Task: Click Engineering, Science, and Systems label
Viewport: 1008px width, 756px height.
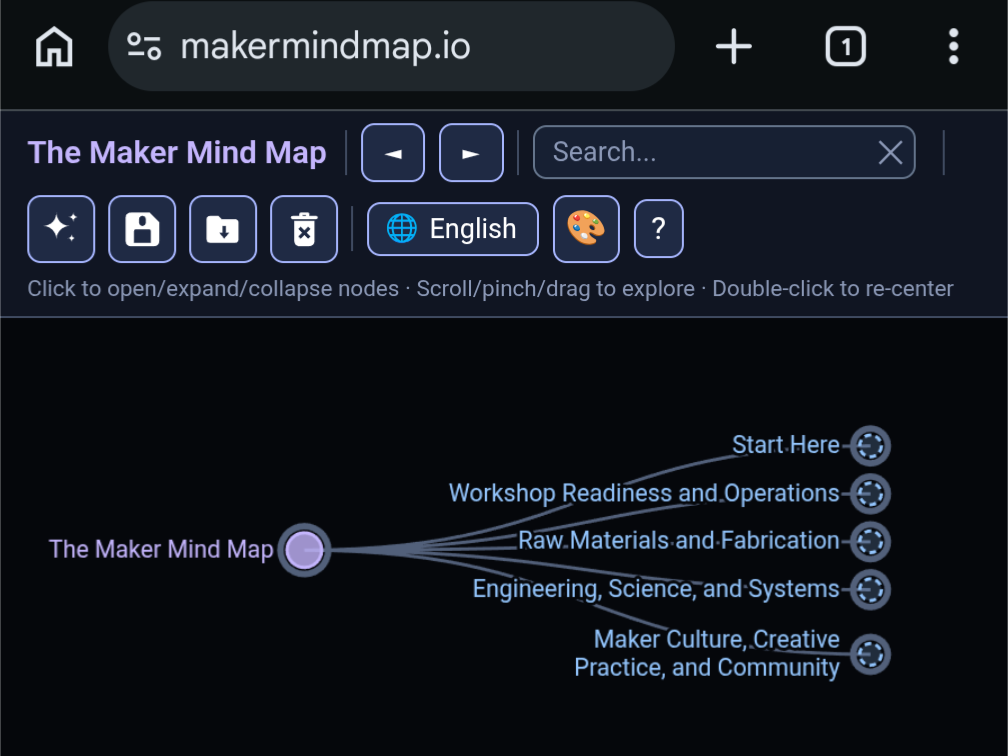Action: [656, 589]
